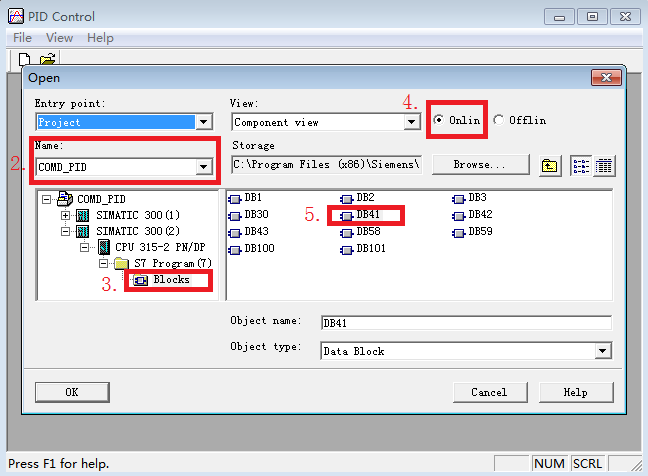Click the dialog Help button
The image size is (648, 476).
576,392
